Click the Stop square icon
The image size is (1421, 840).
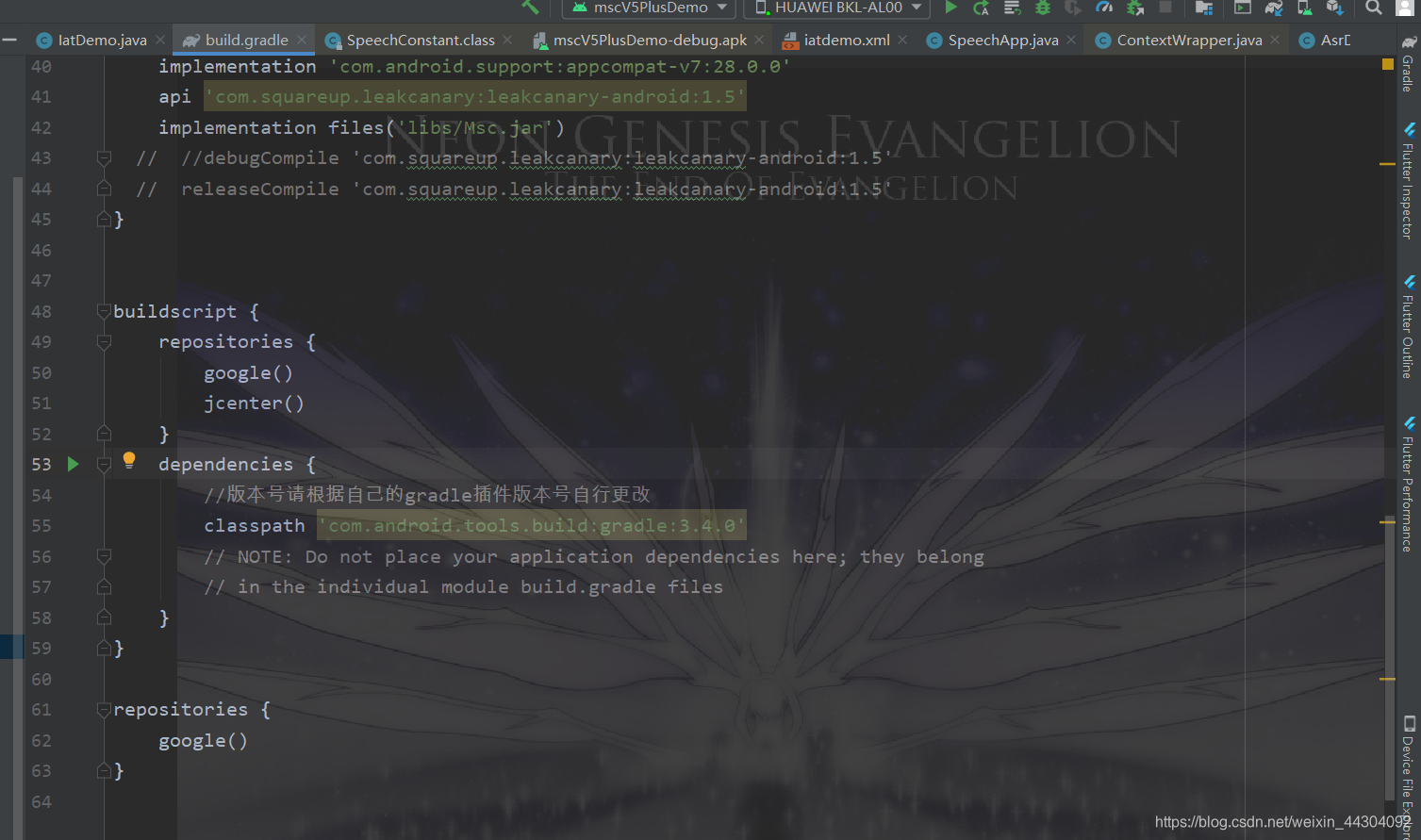[x=1165, y=7]
